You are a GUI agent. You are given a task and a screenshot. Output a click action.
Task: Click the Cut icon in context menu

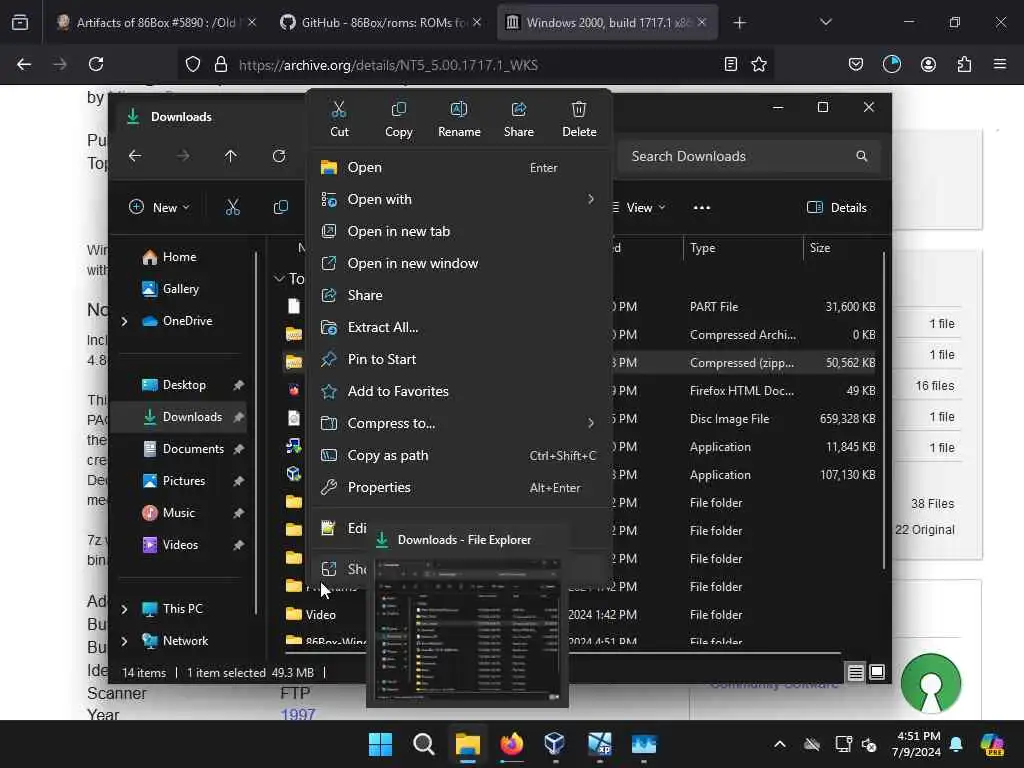click(x=339, y=109)
